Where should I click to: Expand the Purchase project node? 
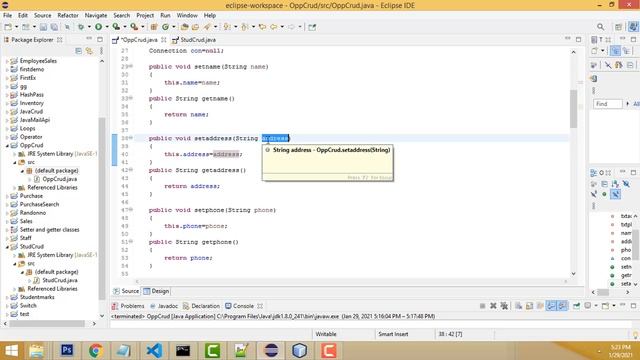click(7, 196)
